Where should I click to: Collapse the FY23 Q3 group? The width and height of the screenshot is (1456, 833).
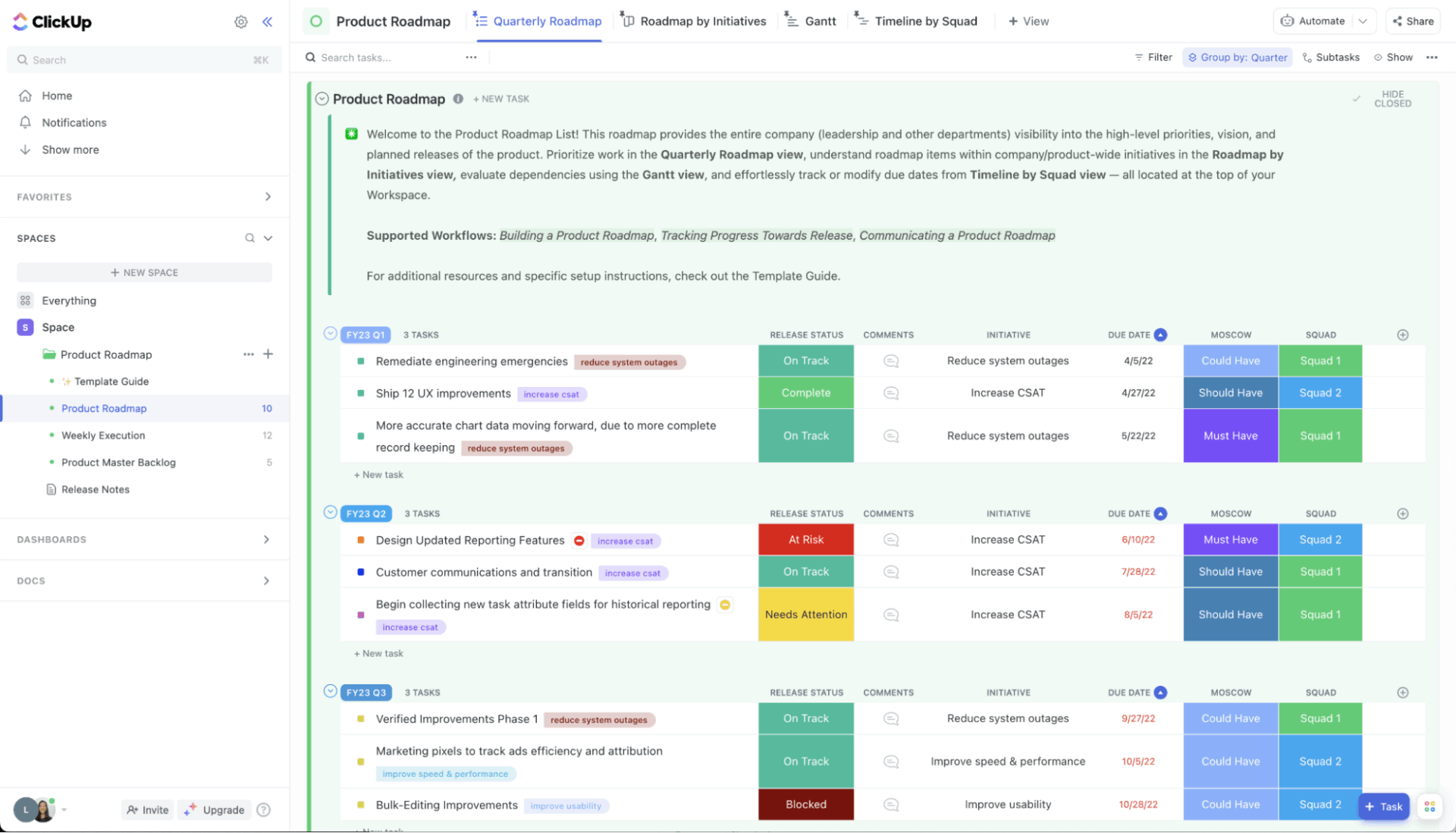pyautogui.click(x=330, y=691)
